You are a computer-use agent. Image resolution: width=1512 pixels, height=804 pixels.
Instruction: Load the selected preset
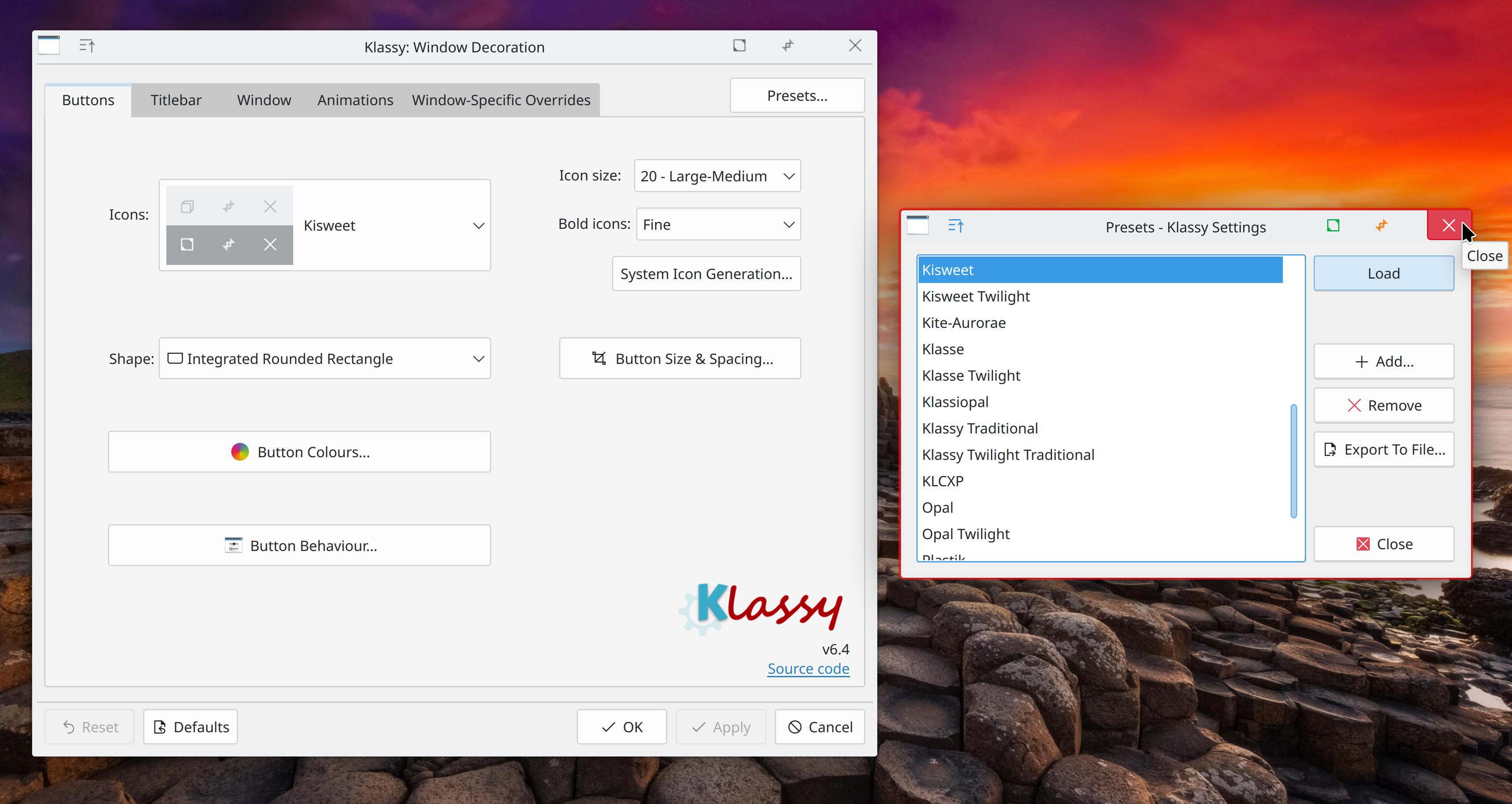pyautogui.click(x=1383, y=273)
